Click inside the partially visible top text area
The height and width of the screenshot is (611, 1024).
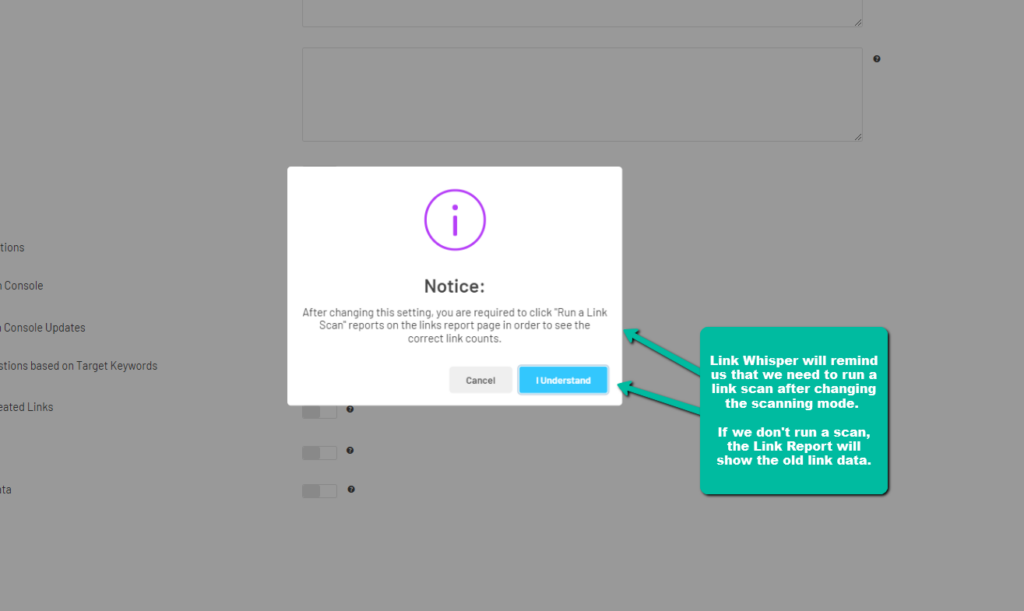[x=582, y=12]
